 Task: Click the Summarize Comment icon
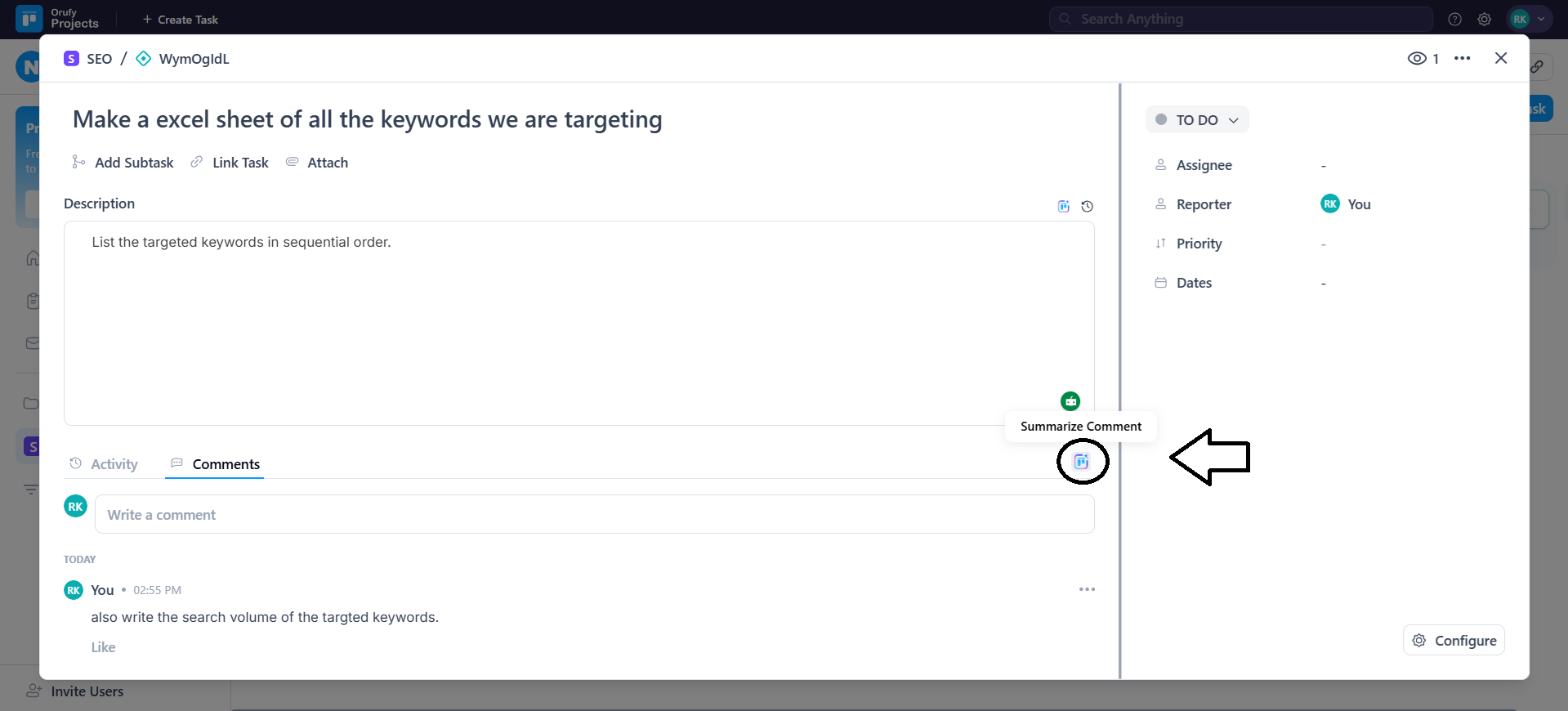1081,462
